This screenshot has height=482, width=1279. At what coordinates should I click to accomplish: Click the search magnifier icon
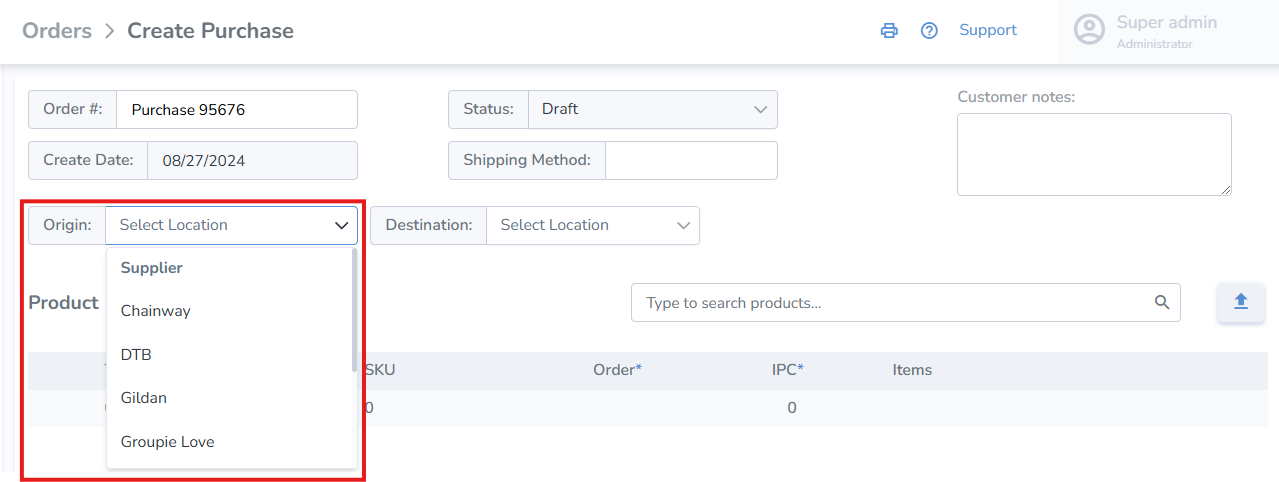[1161, 302]
